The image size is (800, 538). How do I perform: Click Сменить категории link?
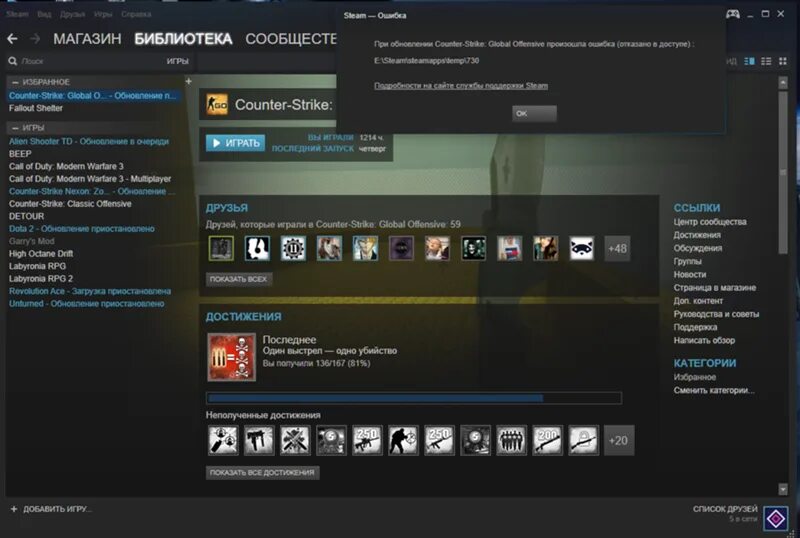tap(714, 390)
